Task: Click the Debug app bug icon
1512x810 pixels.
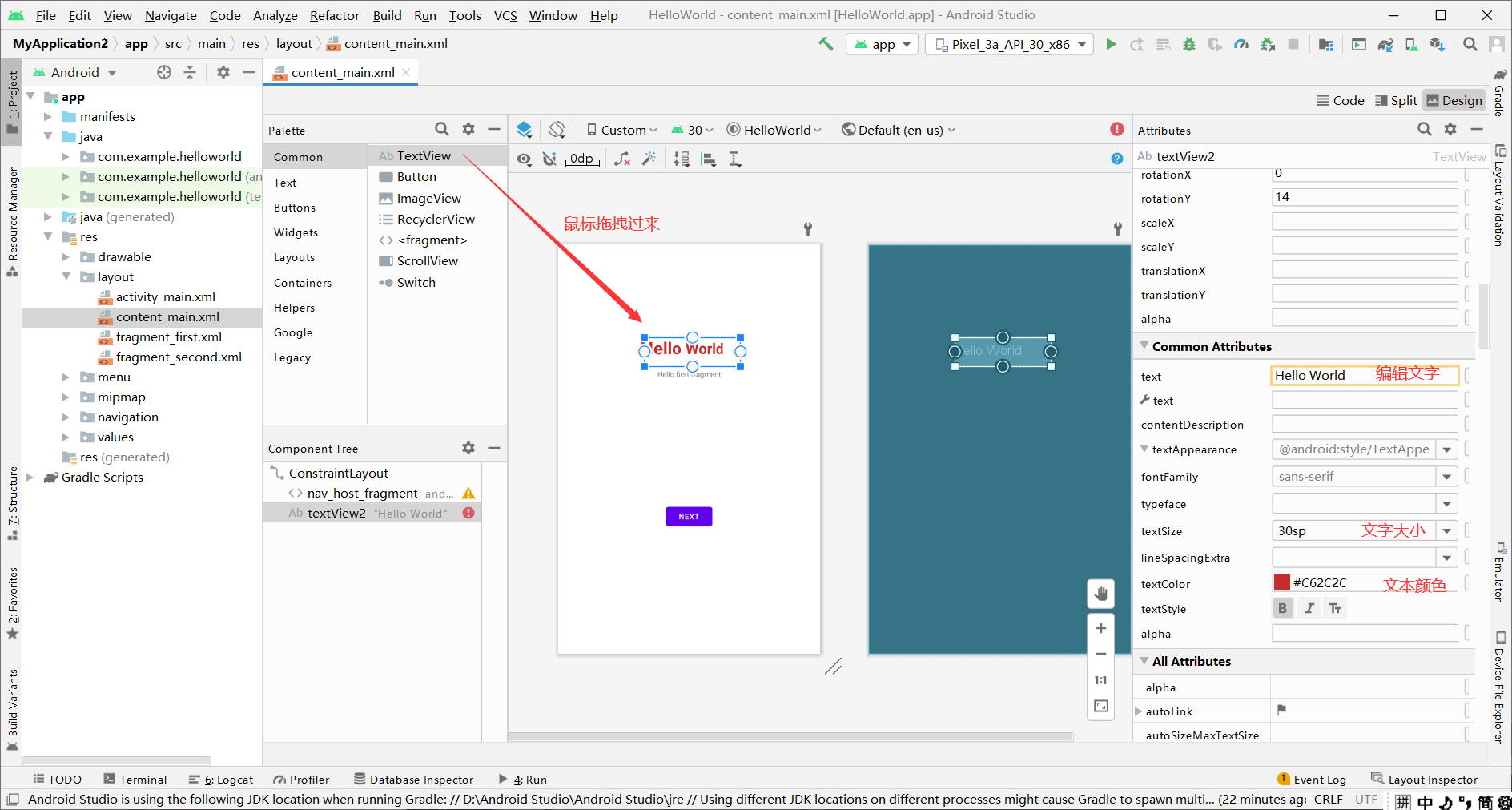Action: point(1189,44)
